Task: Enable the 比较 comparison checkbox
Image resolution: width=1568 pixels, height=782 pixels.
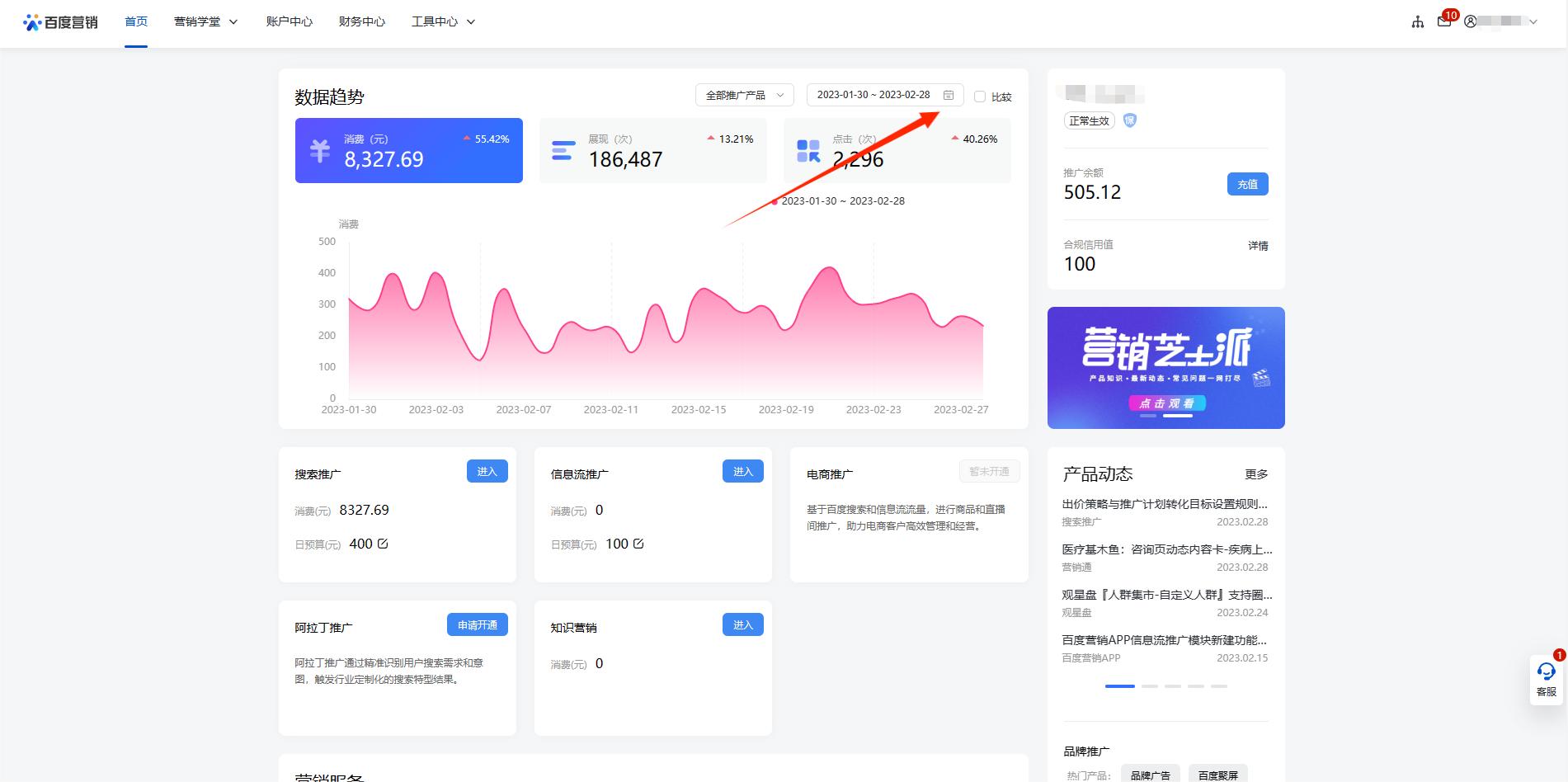Action: click(980, 97)
